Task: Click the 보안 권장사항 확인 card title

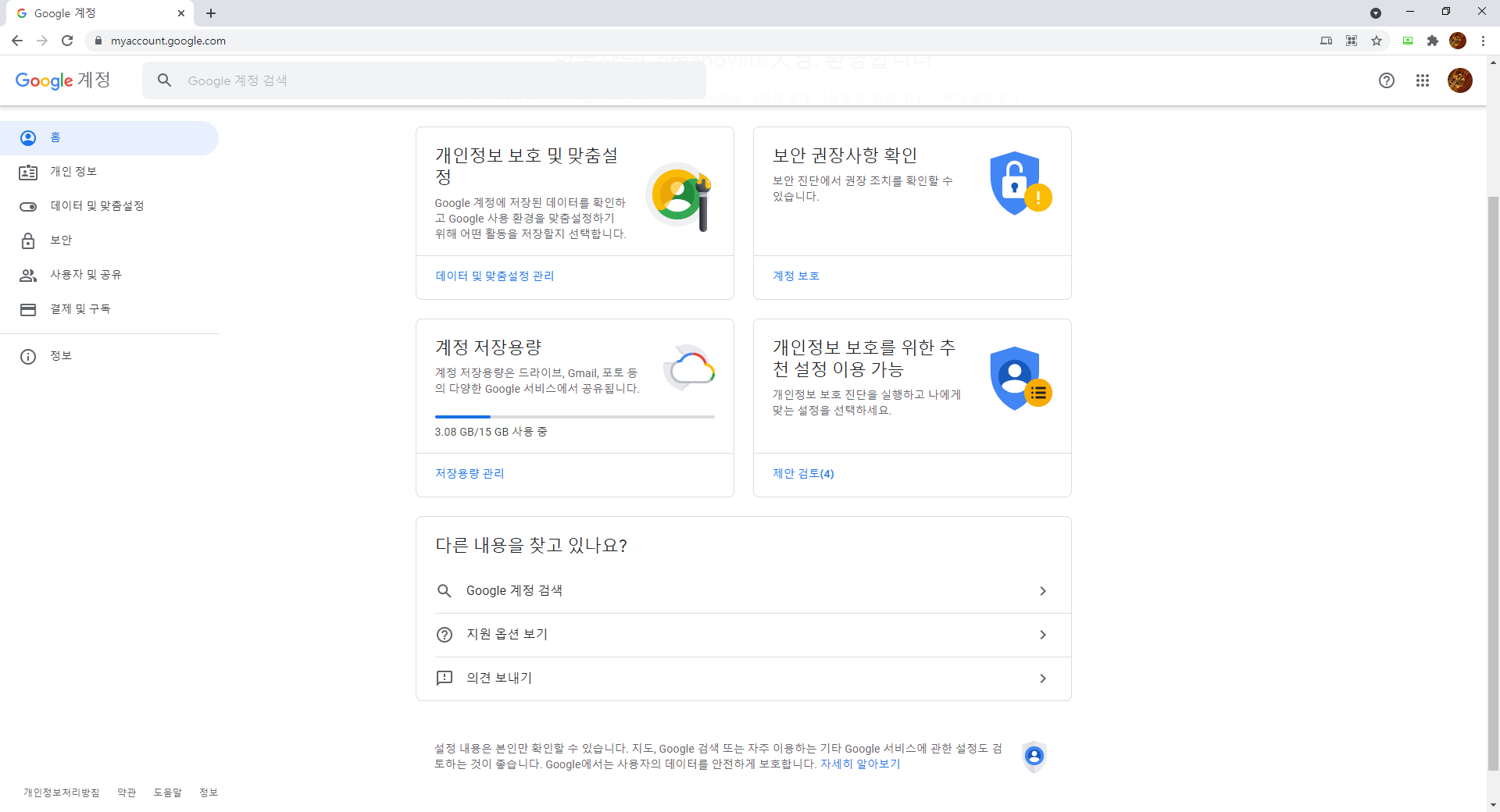Action: pos(845,155)
